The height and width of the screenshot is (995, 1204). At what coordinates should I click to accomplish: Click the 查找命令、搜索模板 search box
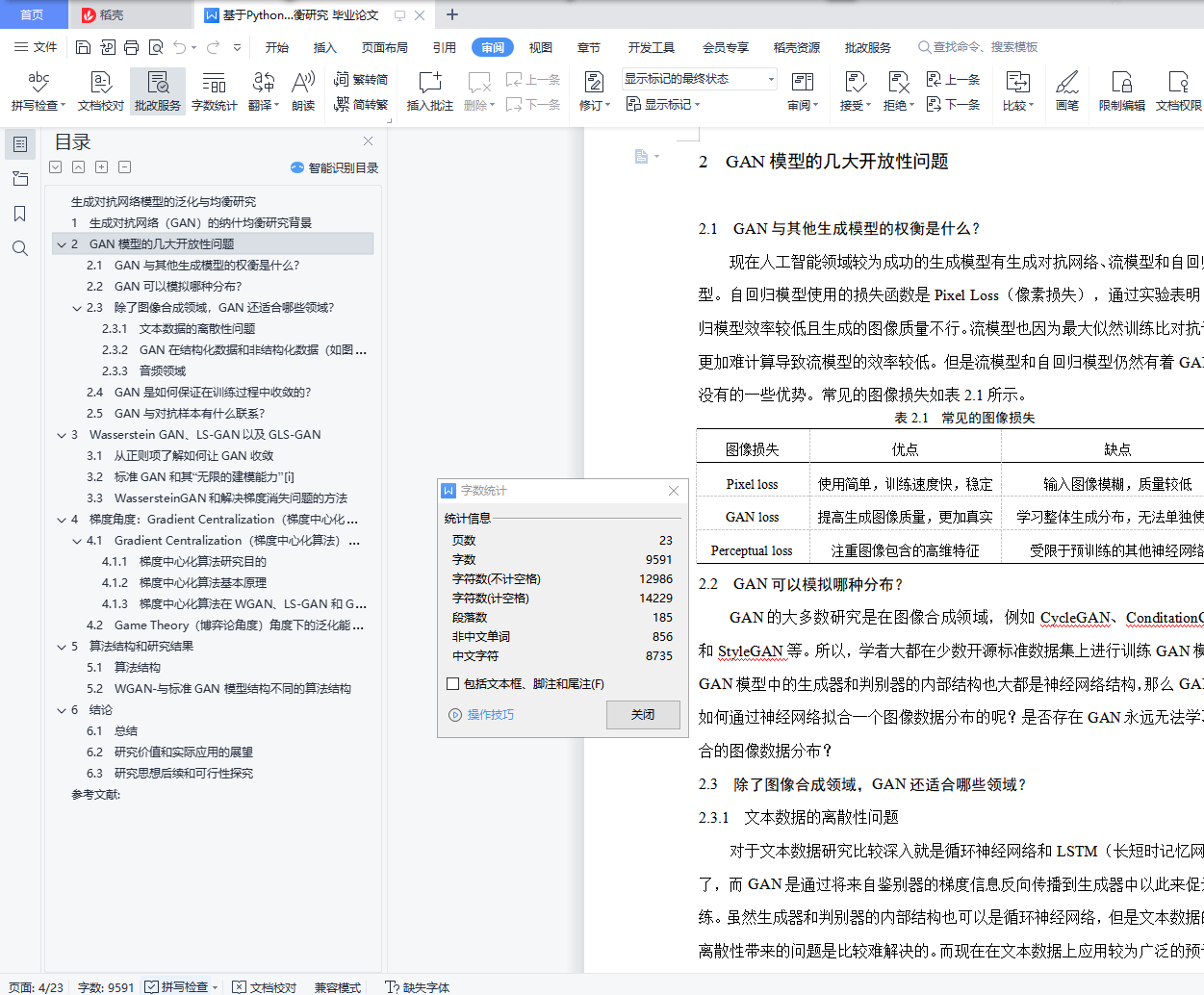(x=978, y=47)
